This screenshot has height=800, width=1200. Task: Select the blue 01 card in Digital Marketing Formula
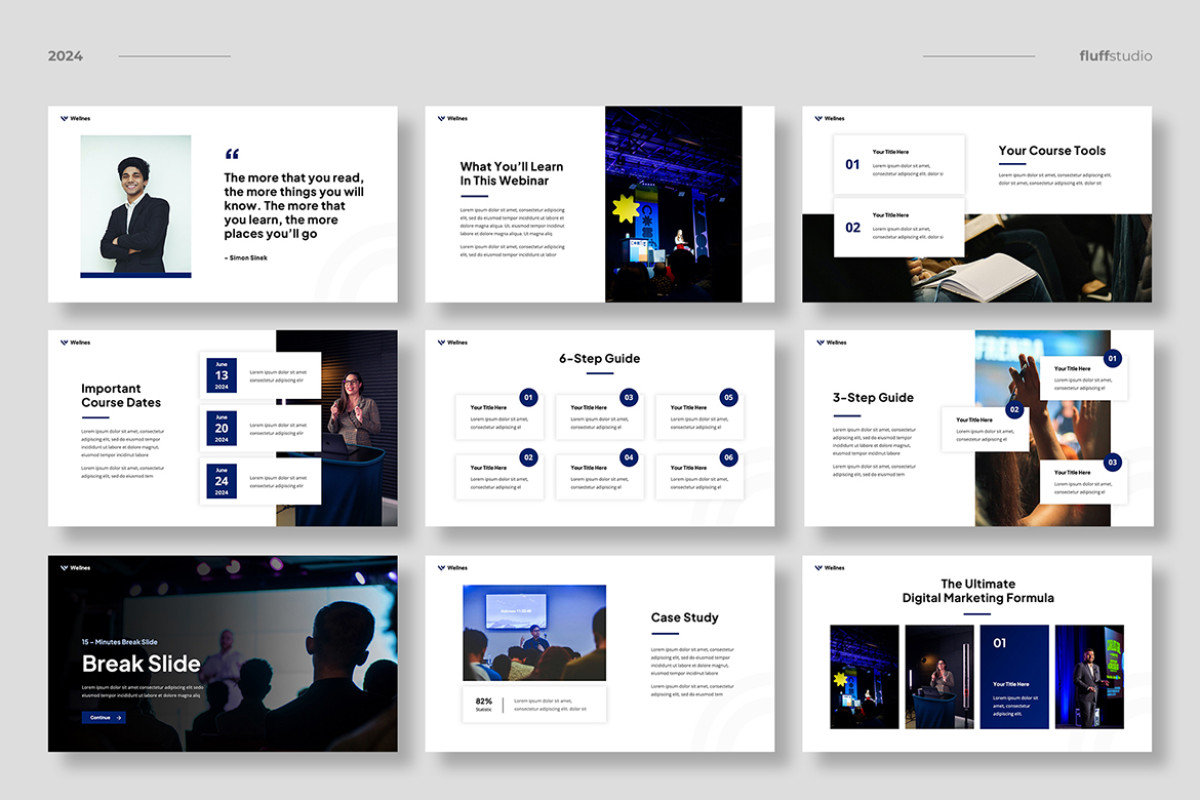point(1014,677)
